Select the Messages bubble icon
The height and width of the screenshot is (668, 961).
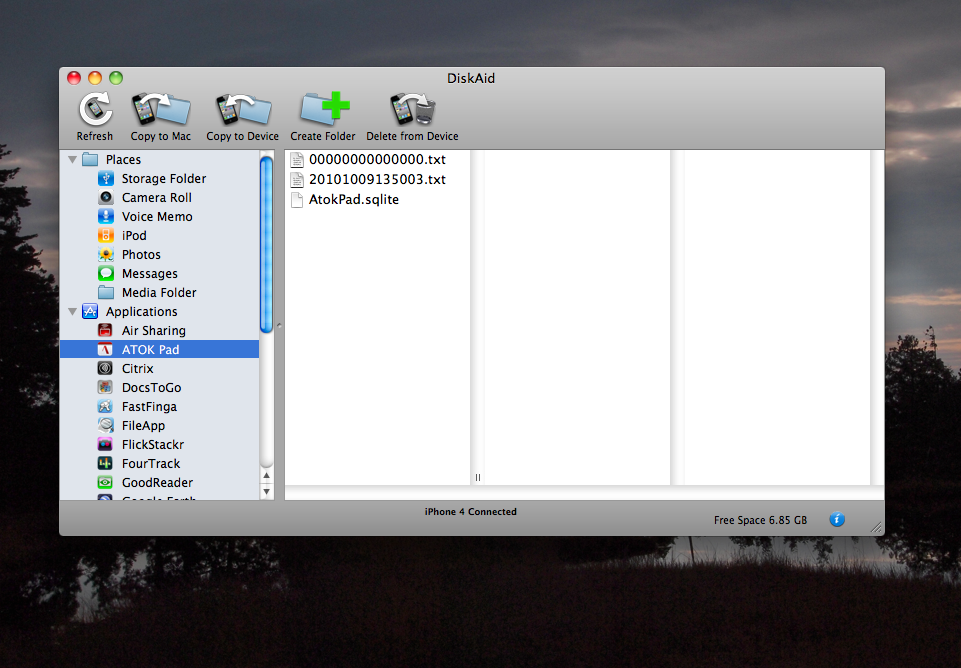pos(106,273)
